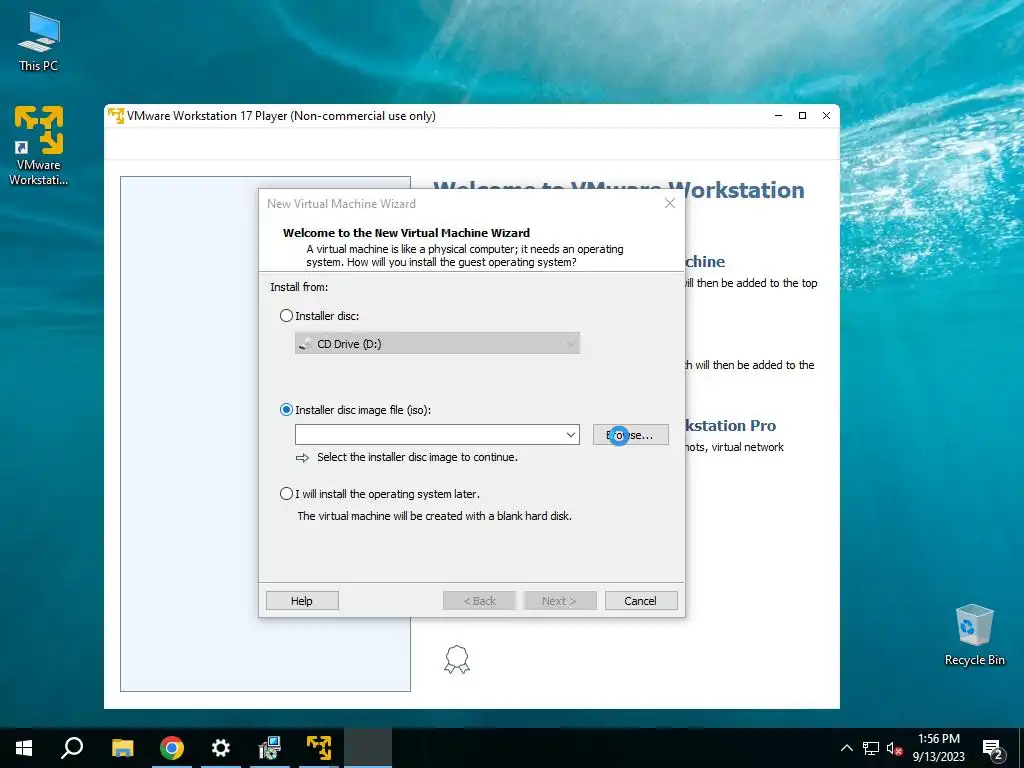Click inside the ISO image path field
The width and height of the screenshot is (1024, 768).
[429, 435]
